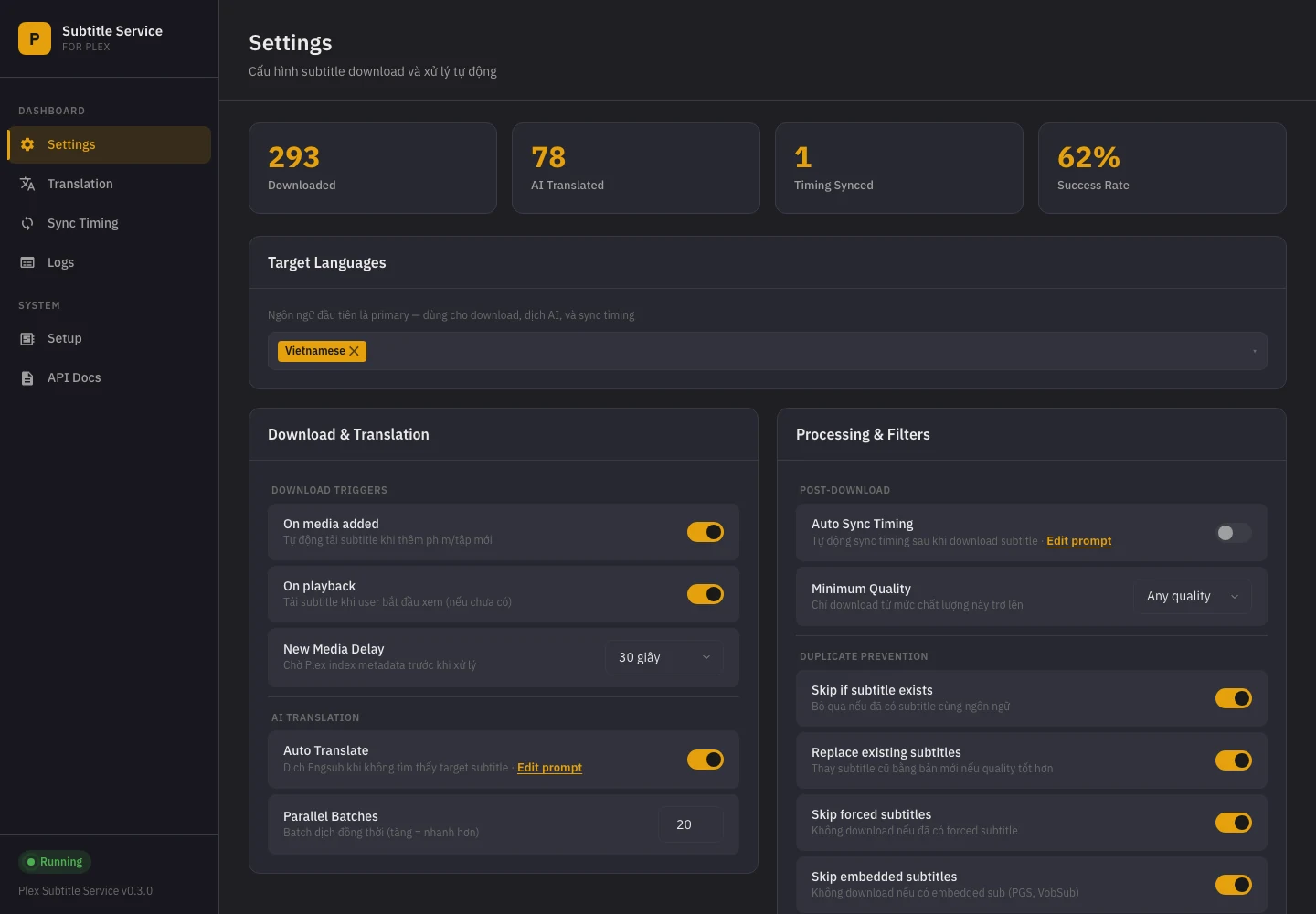The image size is (1316, 914).
Task: Click the Sync Timing refresh icon
Action: [x=27, y=223]
